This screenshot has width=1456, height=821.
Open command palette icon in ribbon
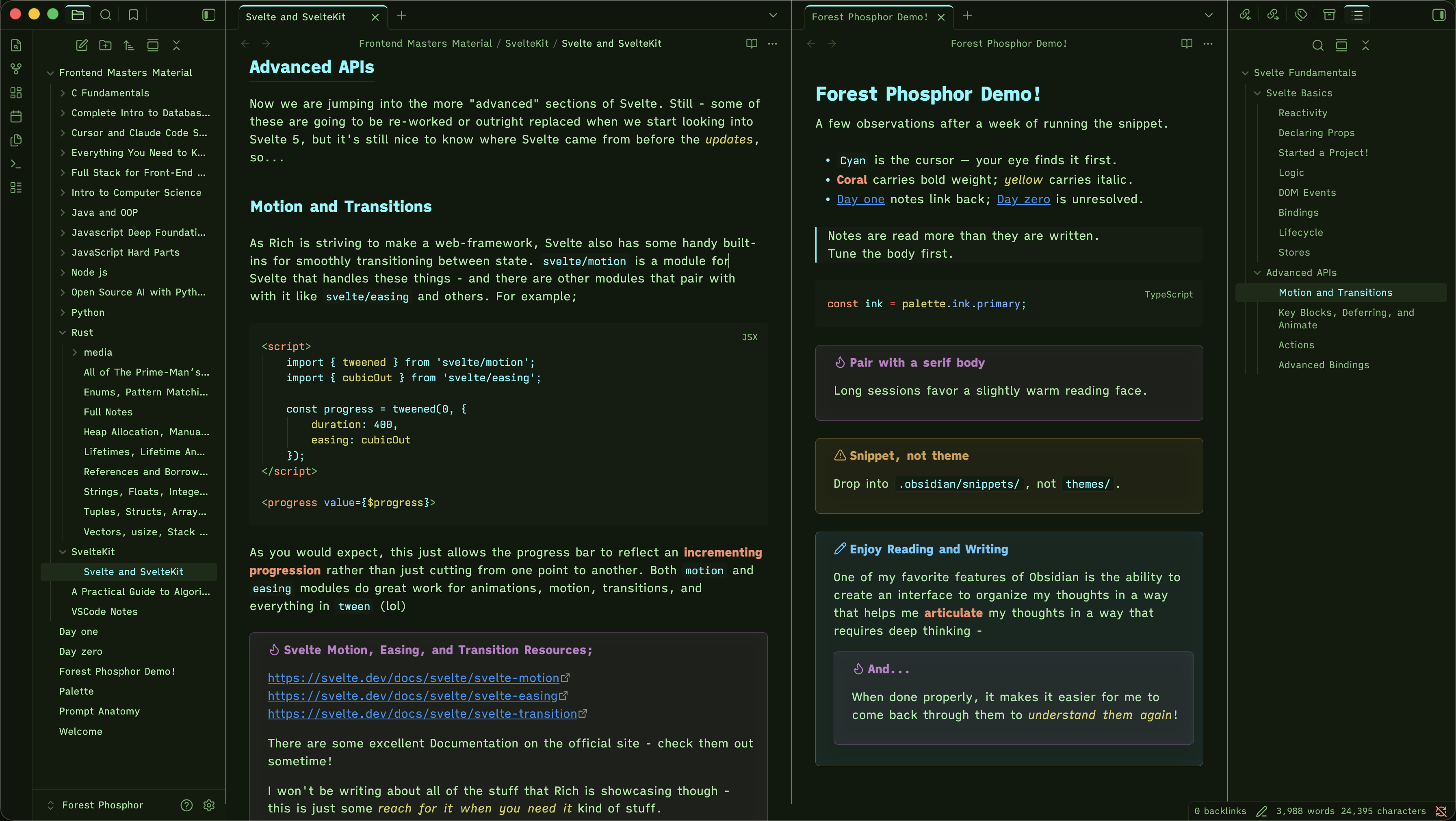16,164
